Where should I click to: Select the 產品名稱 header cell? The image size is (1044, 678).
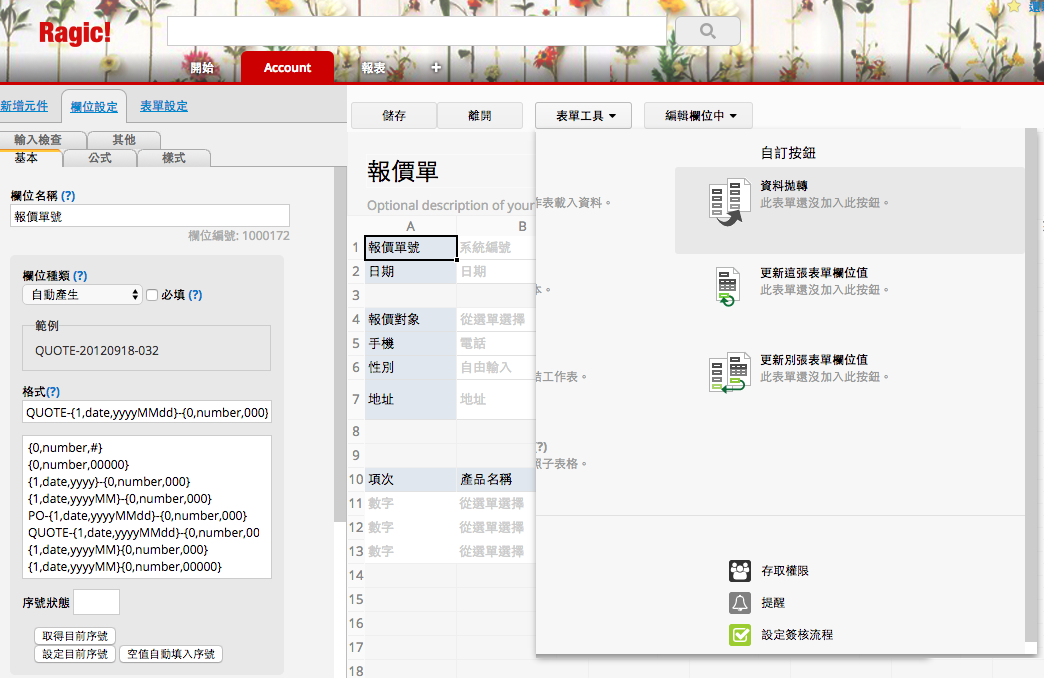496,480
